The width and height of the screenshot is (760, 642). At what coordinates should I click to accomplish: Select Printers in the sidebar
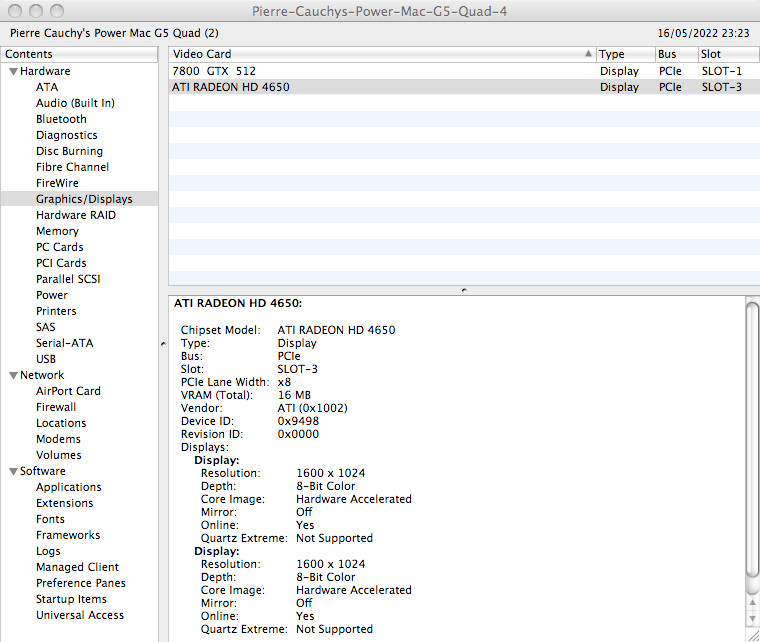point(56,311)
